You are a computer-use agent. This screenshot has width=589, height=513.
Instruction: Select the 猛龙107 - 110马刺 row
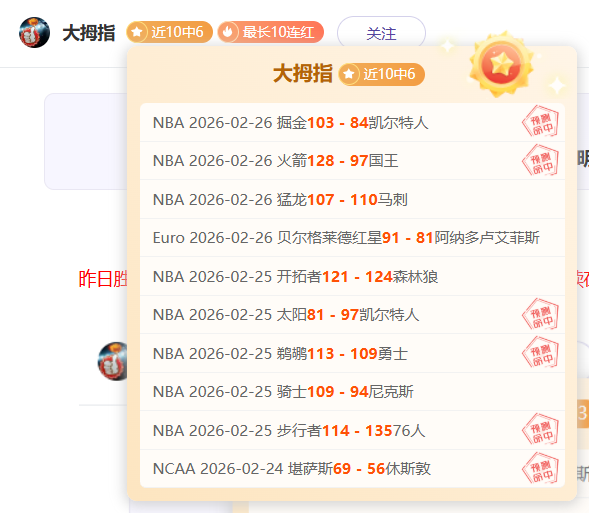pos(352,199)
